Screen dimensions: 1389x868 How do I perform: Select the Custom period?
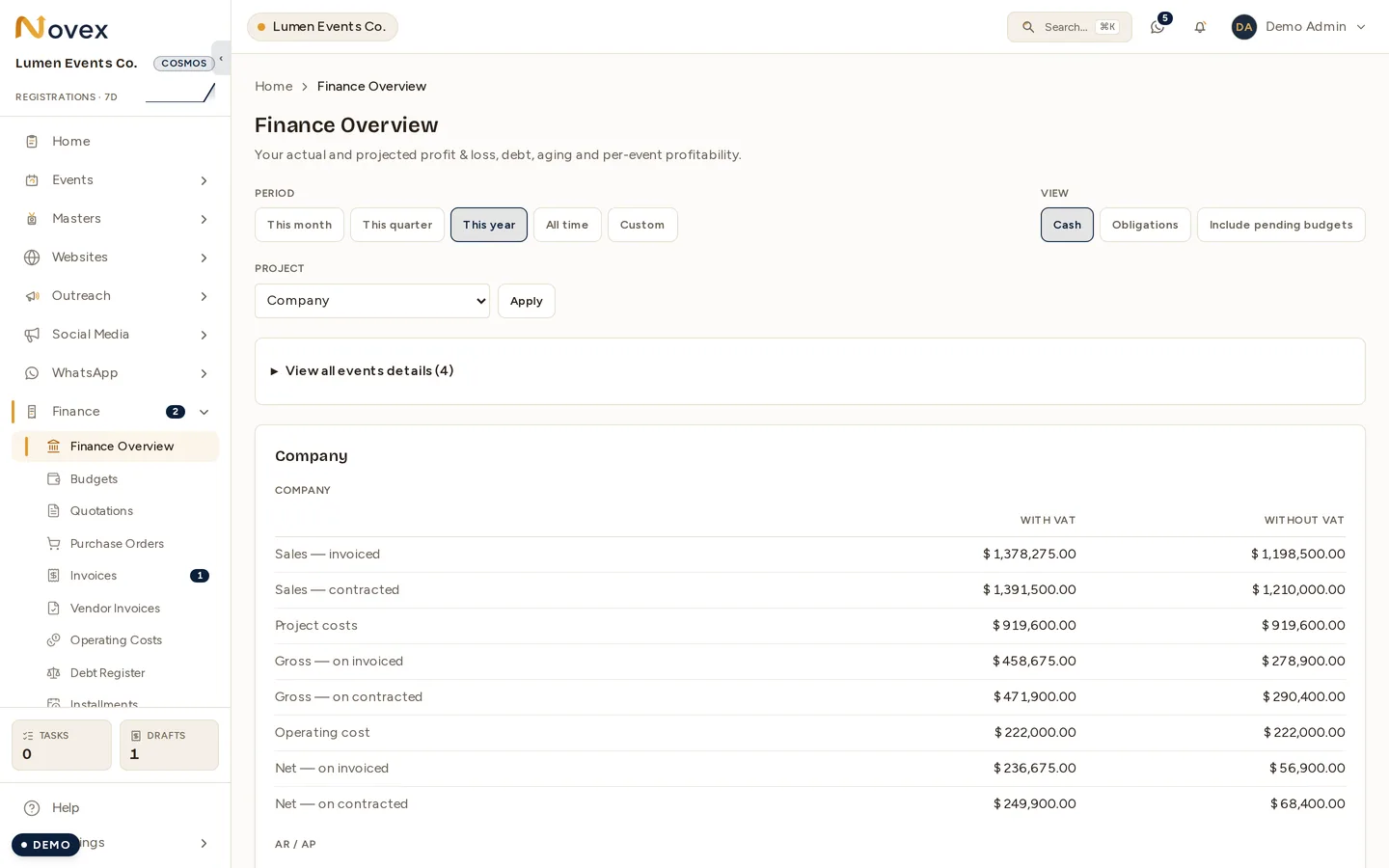coord(642,225)
